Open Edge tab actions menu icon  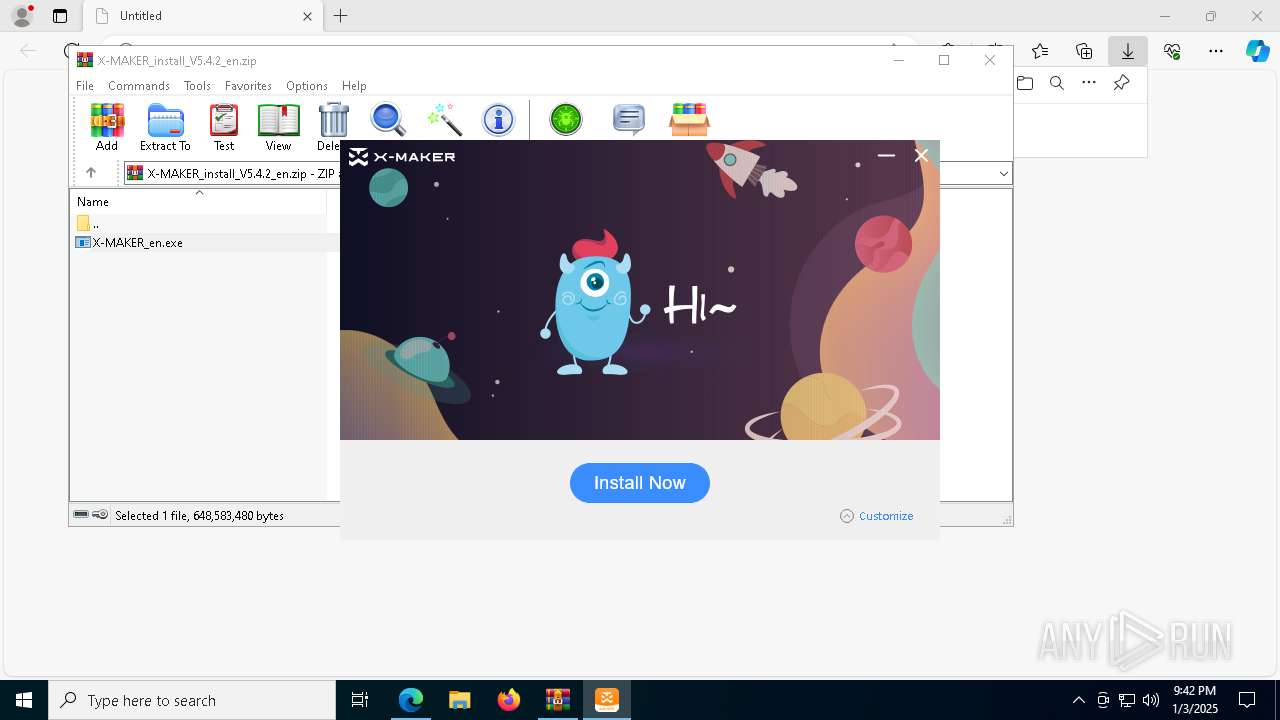point(60,16)
